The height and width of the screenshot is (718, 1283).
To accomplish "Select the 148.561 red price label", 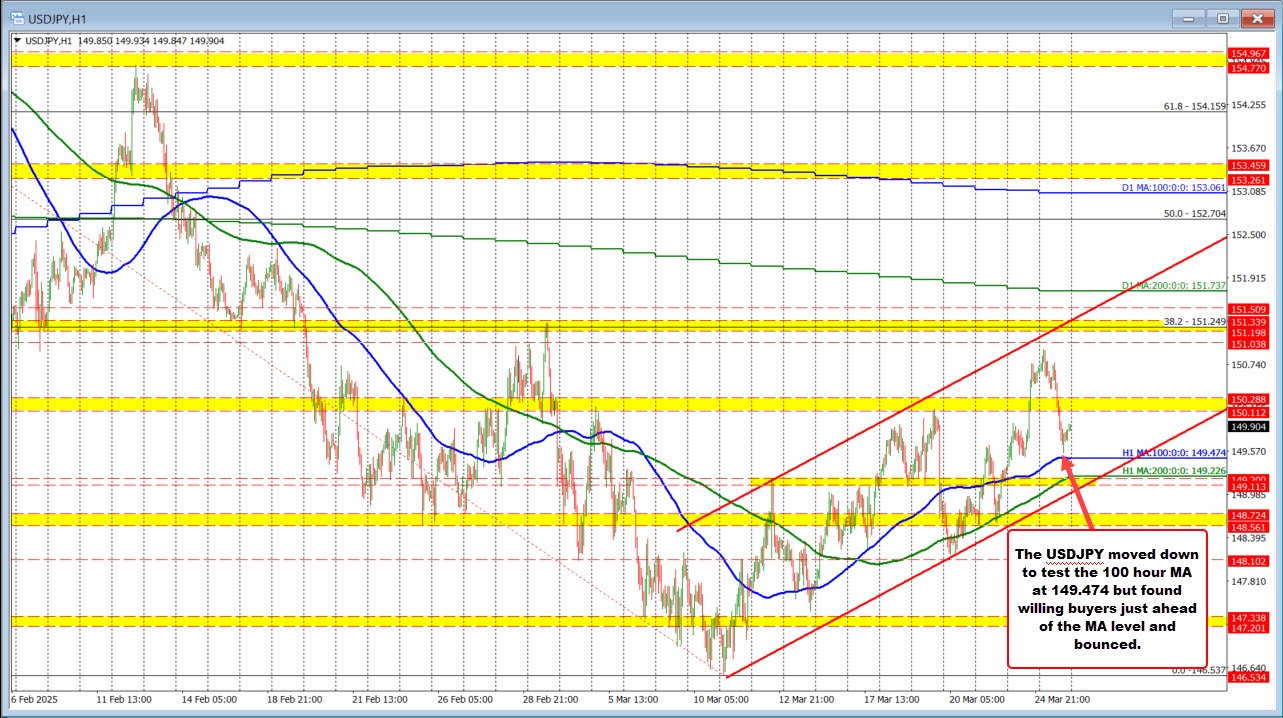I will (x=1249, y=527).
